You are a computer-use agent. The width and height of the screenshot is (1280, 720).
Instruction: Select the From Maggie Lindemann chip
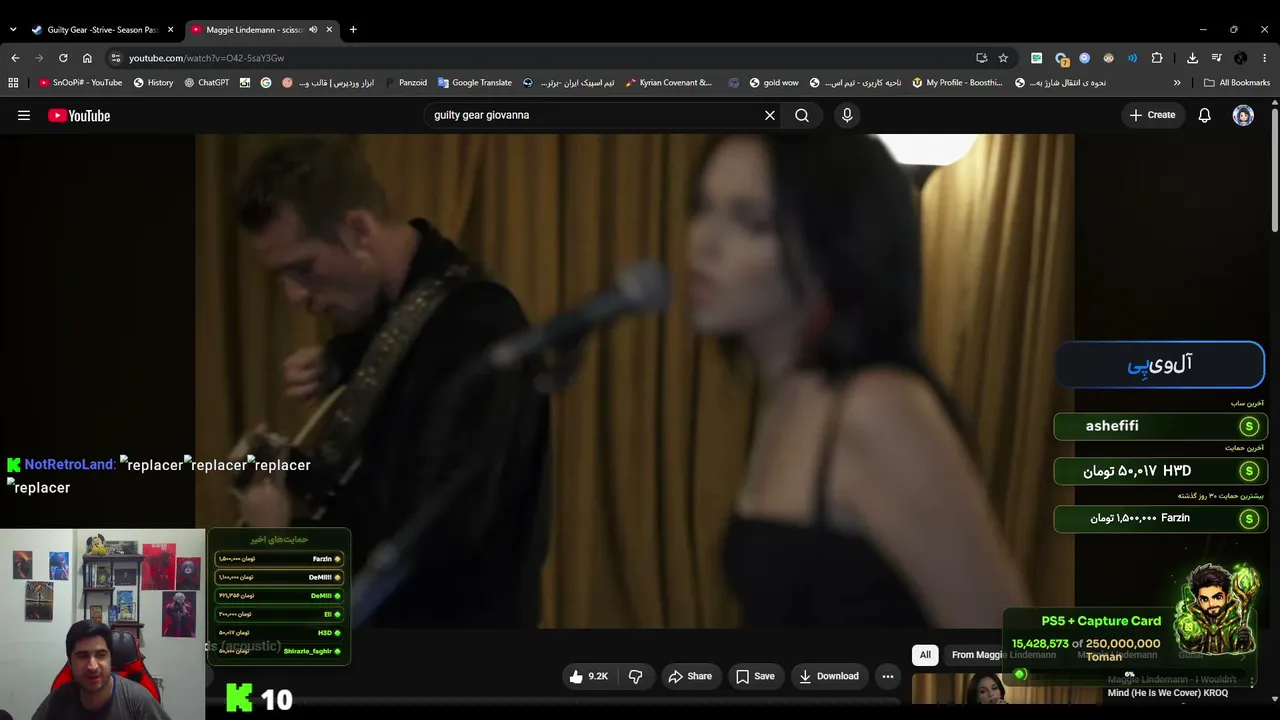pos(1003,655)
